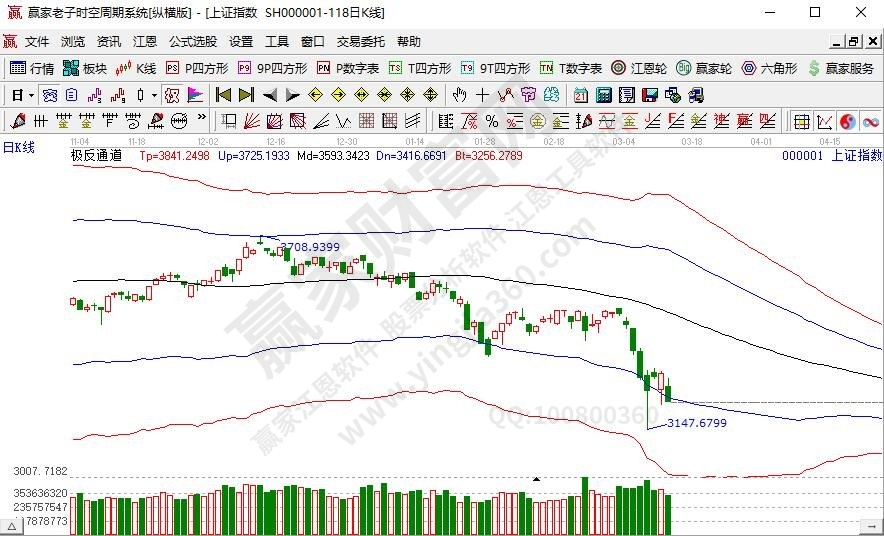This screenshot has height=536, width=884.
Task: Click the square with dimension marks icon
Action: tap(229, 121)
